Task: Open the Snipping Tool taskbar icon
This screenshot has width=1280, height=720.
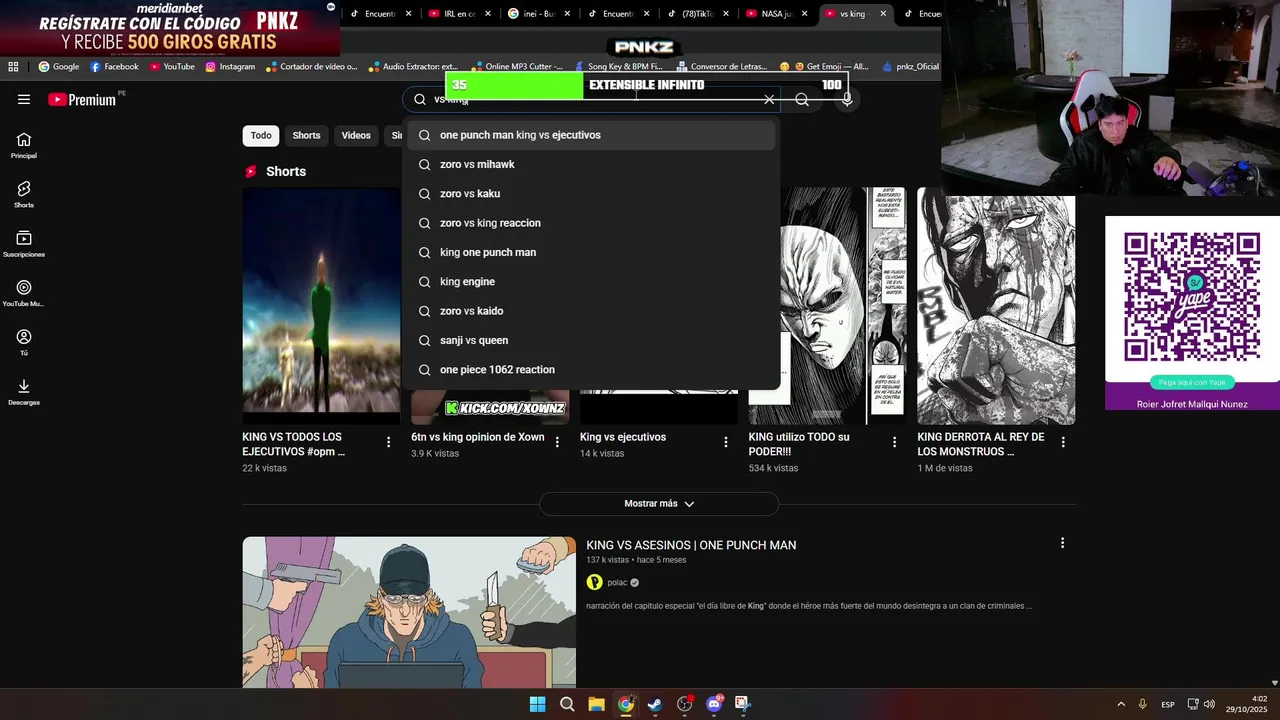Action: tap(742, 704)
